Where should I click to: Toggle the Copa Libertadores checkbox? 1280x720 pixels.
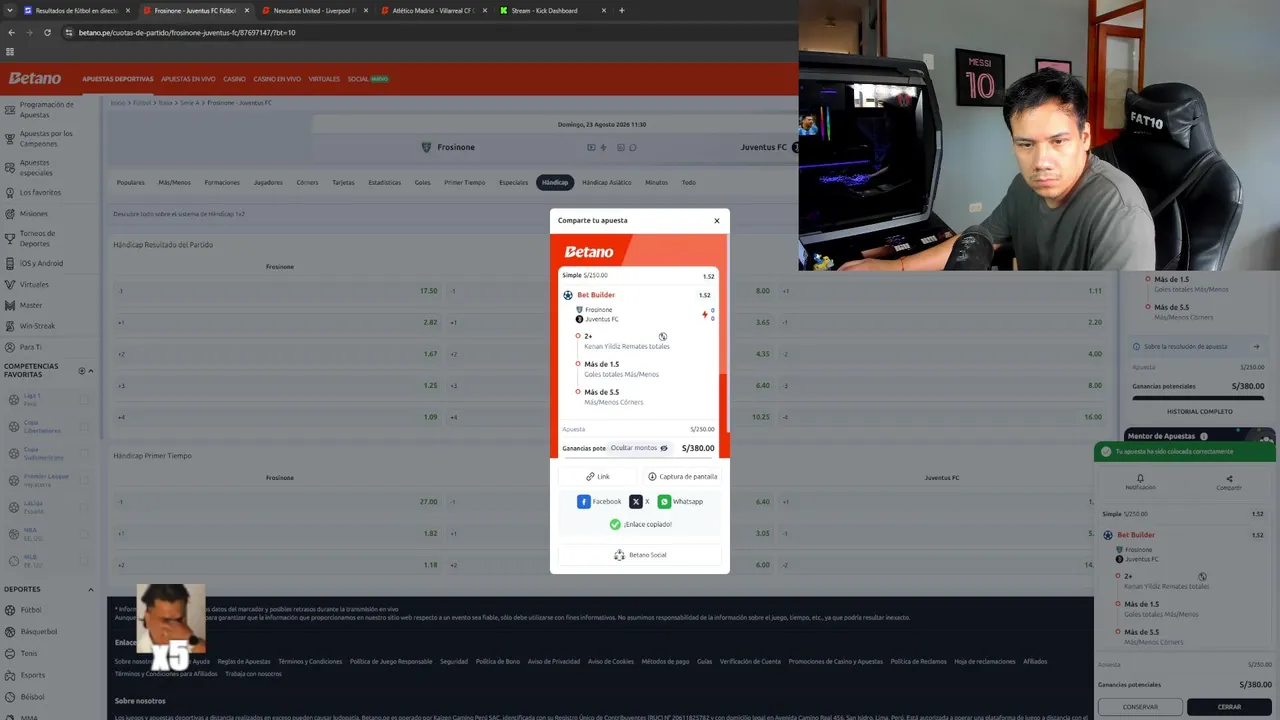pyautogui.click(x=84, y=426)
